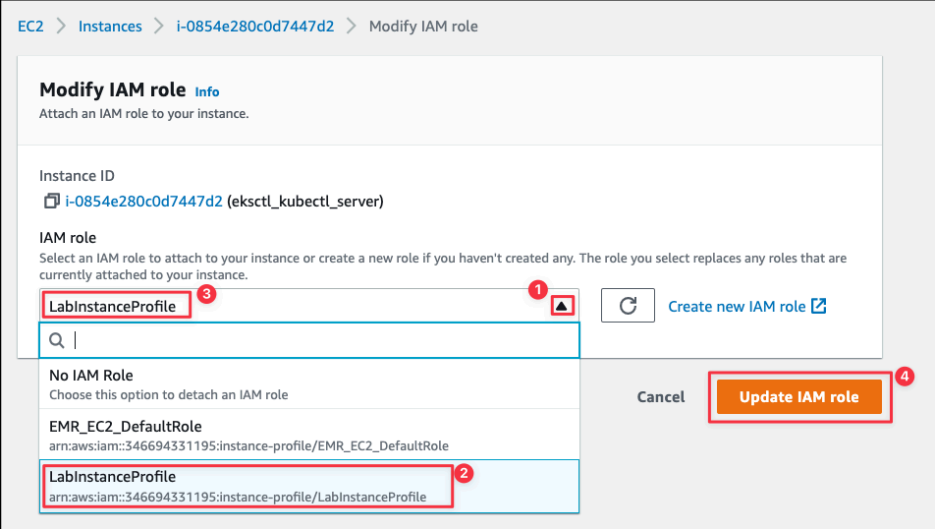This screenshot has width=935, height=529.
Task: Click the selected LabInstanceProfile dropdown value
Action: coord(112,307)
